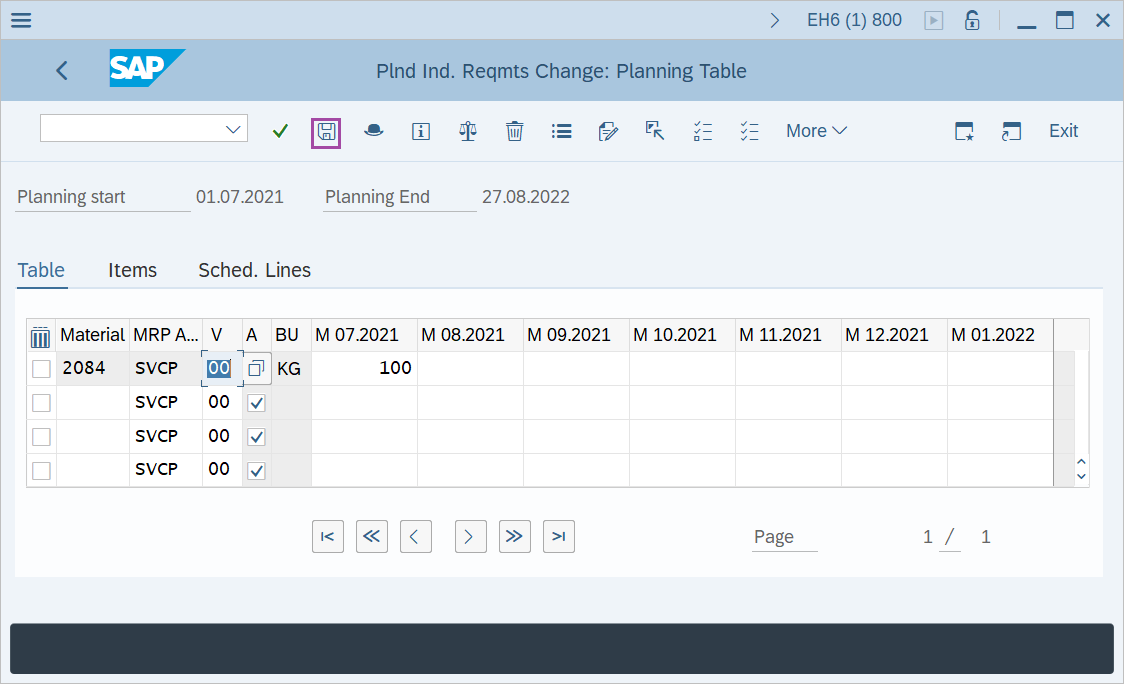Toggle the Active checkbox in last row
Screen dimensions: 1124x684
point(256,471)
